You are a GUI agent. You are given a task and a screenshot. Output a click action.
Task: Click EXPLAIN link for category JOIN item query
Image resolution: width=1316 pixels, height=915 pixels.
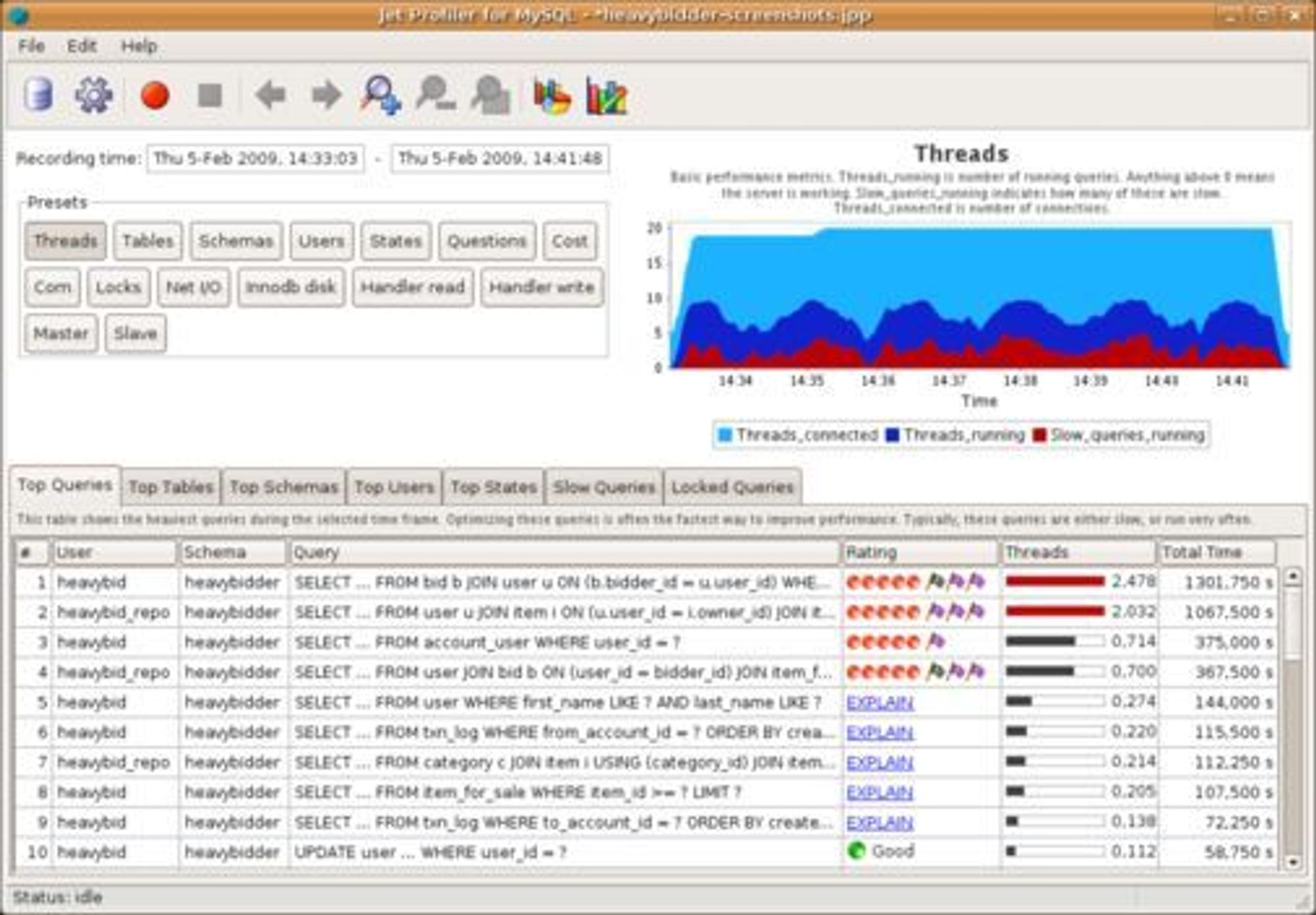(x=880, y=762)
